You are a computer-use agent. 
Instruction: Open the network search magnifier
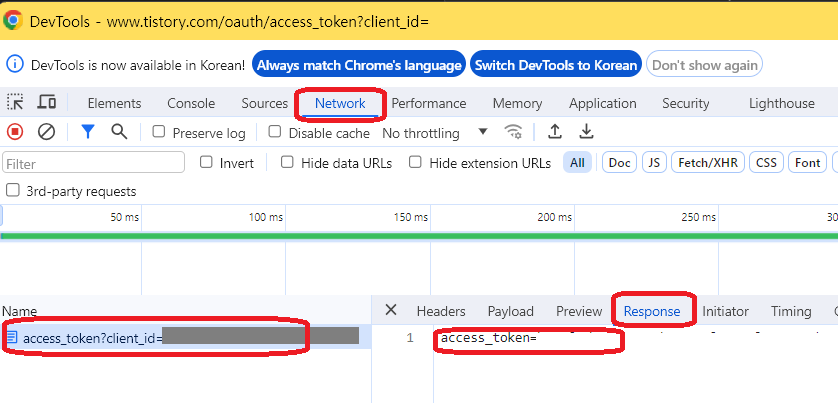(x=119, y=131)
